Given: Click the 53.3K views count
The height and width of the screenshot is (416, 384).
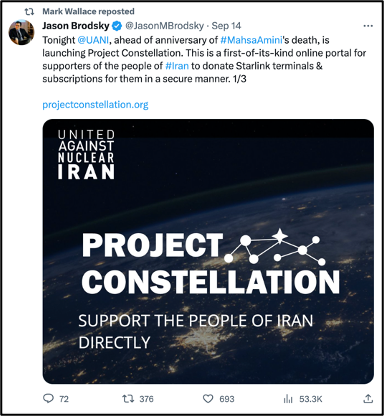Looking at the screenshot, I should pyautogui.click(x=311, y=399).
